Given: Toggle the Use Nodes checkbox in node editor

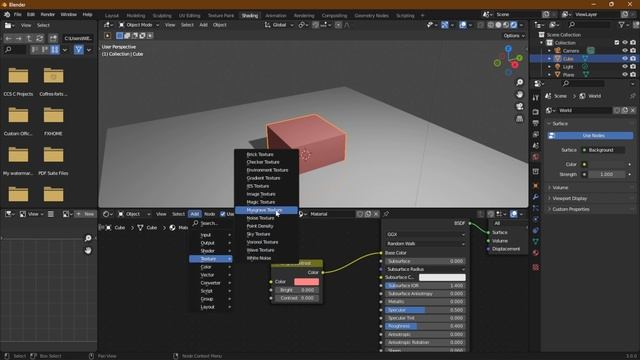Looking at the screenshot, I should pyautogui.click(x=223, y=214).
